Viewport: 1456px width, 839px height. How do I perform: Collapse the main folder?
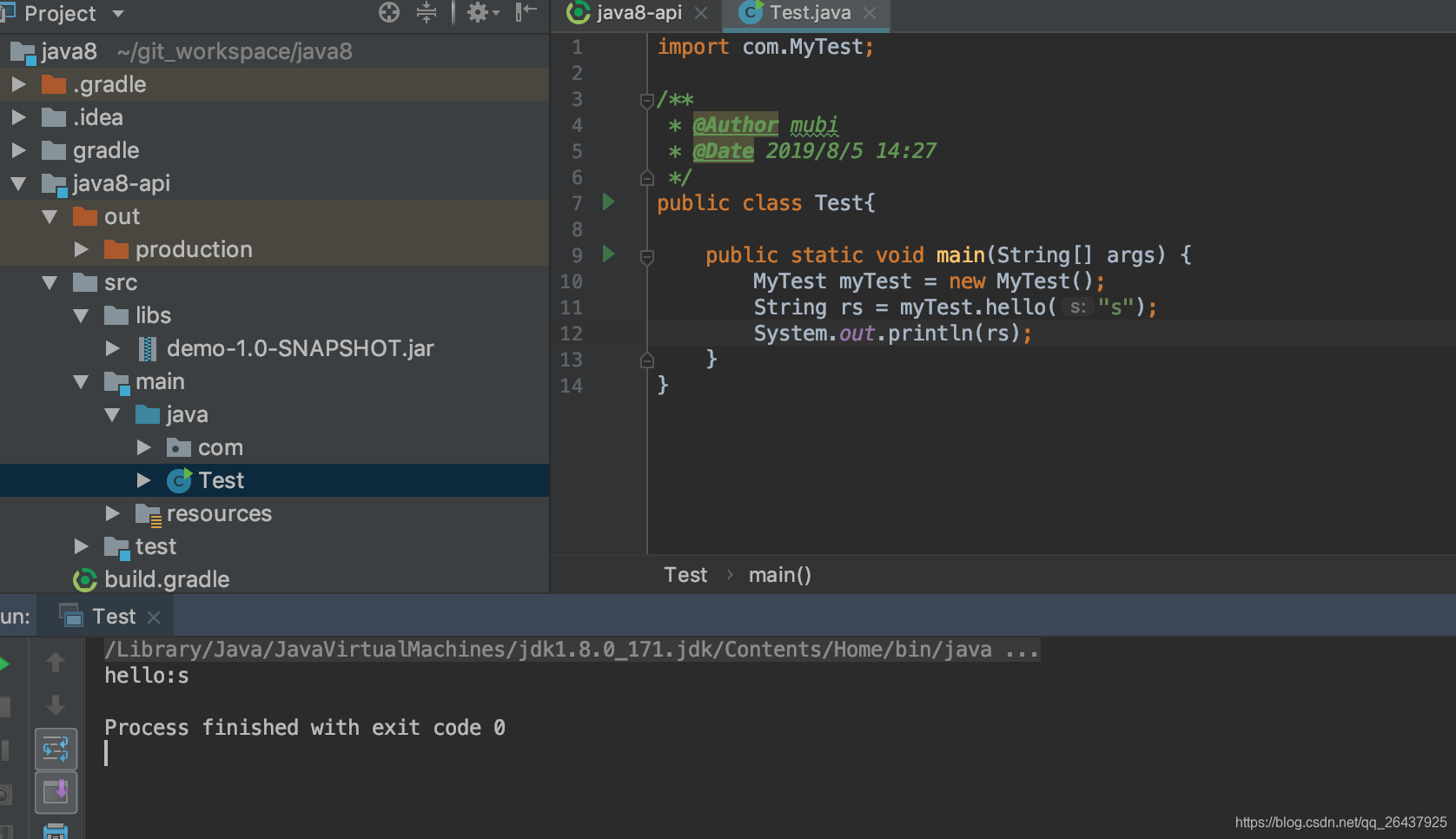coord(82,381)
